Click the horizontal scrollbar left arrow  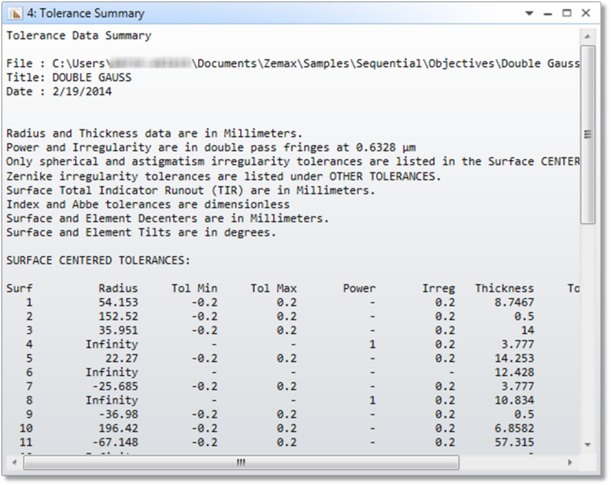click(x=11, y=463)
